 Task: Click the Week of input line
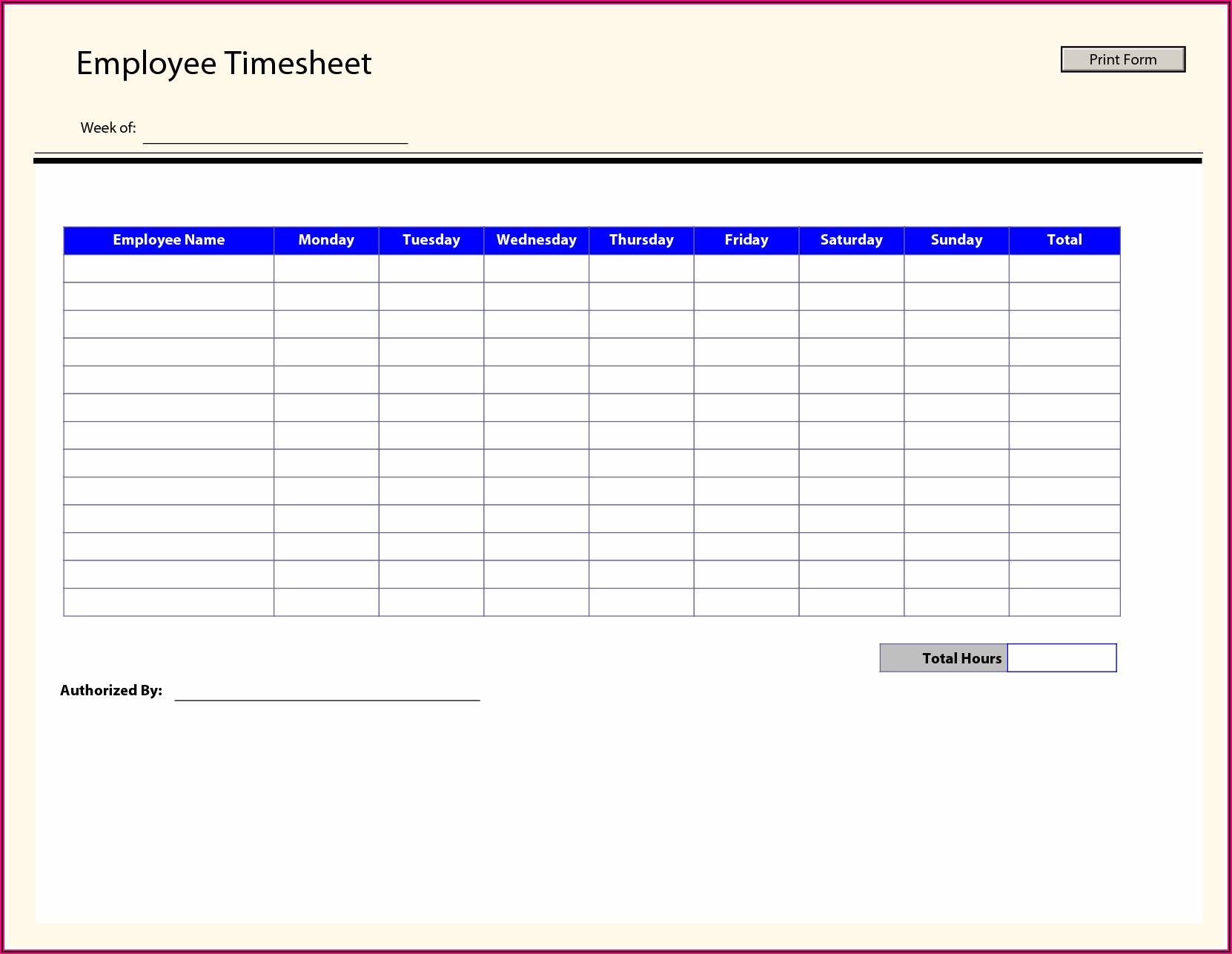point(275,132)
